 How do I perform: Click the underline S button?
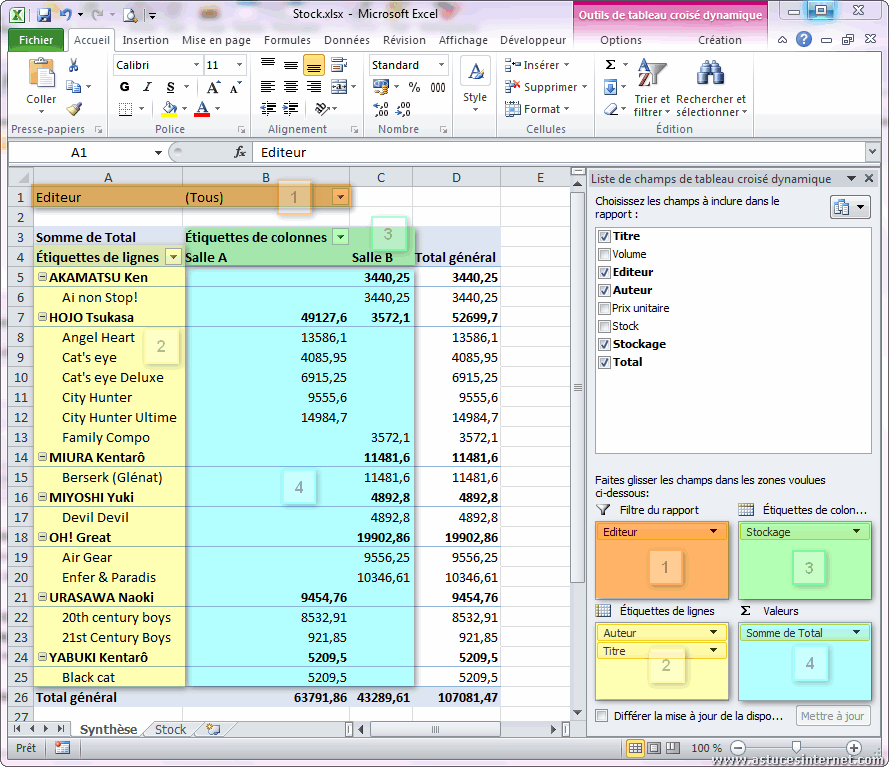[170, 87]
